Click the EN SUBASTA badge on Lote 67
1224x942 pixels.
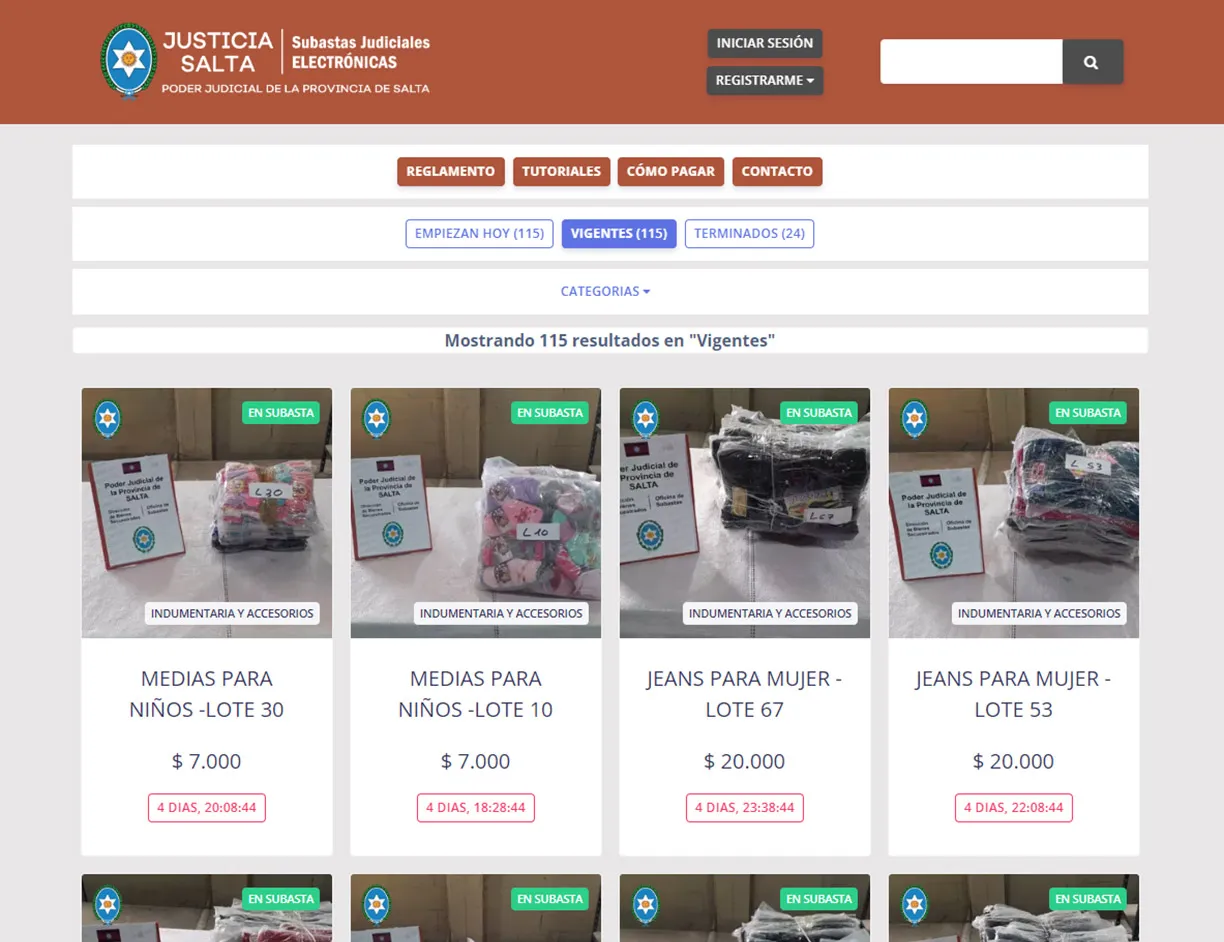(818, 412)
